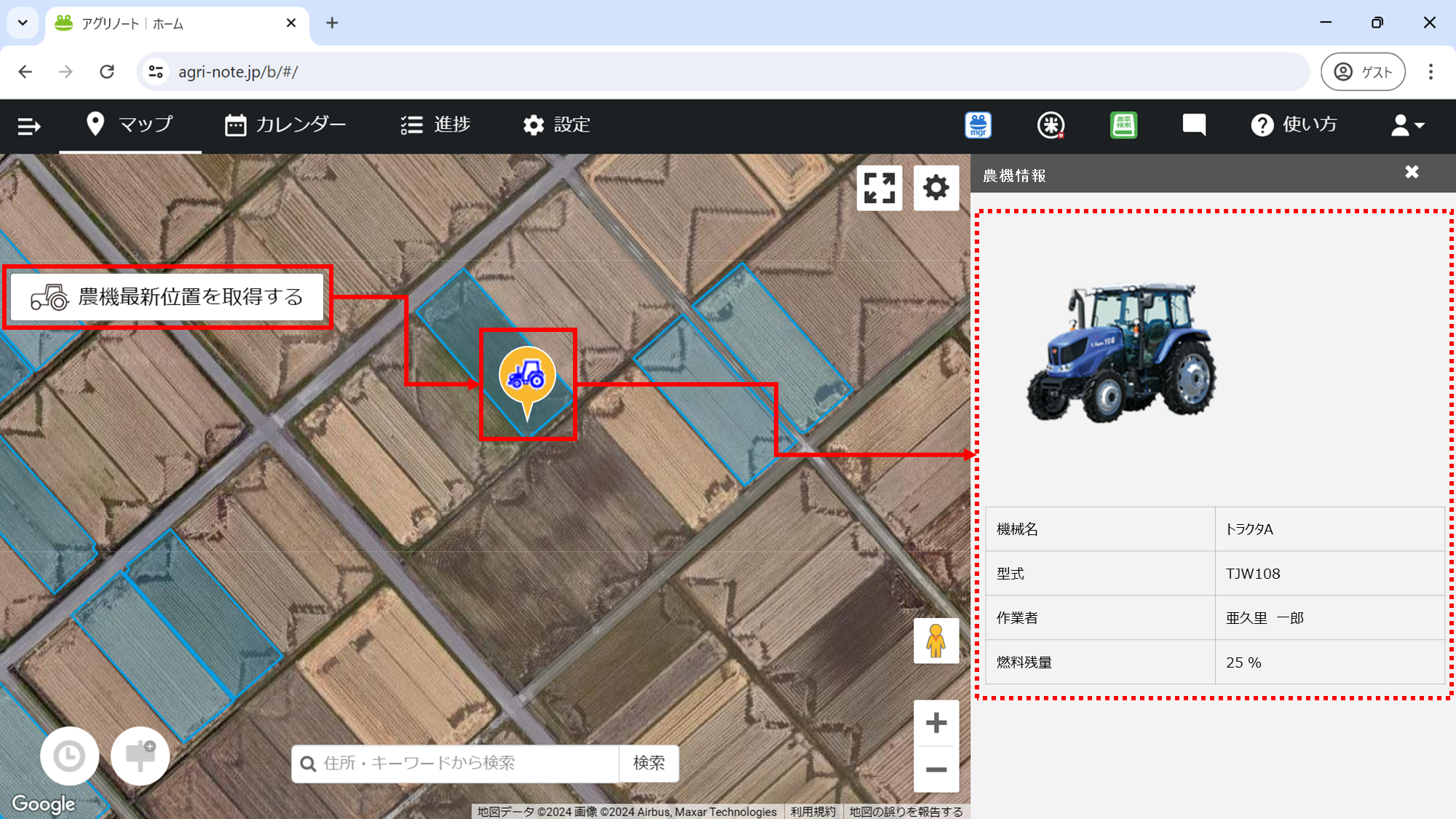Click 農機最新位置を取得する button

(167, 297)
